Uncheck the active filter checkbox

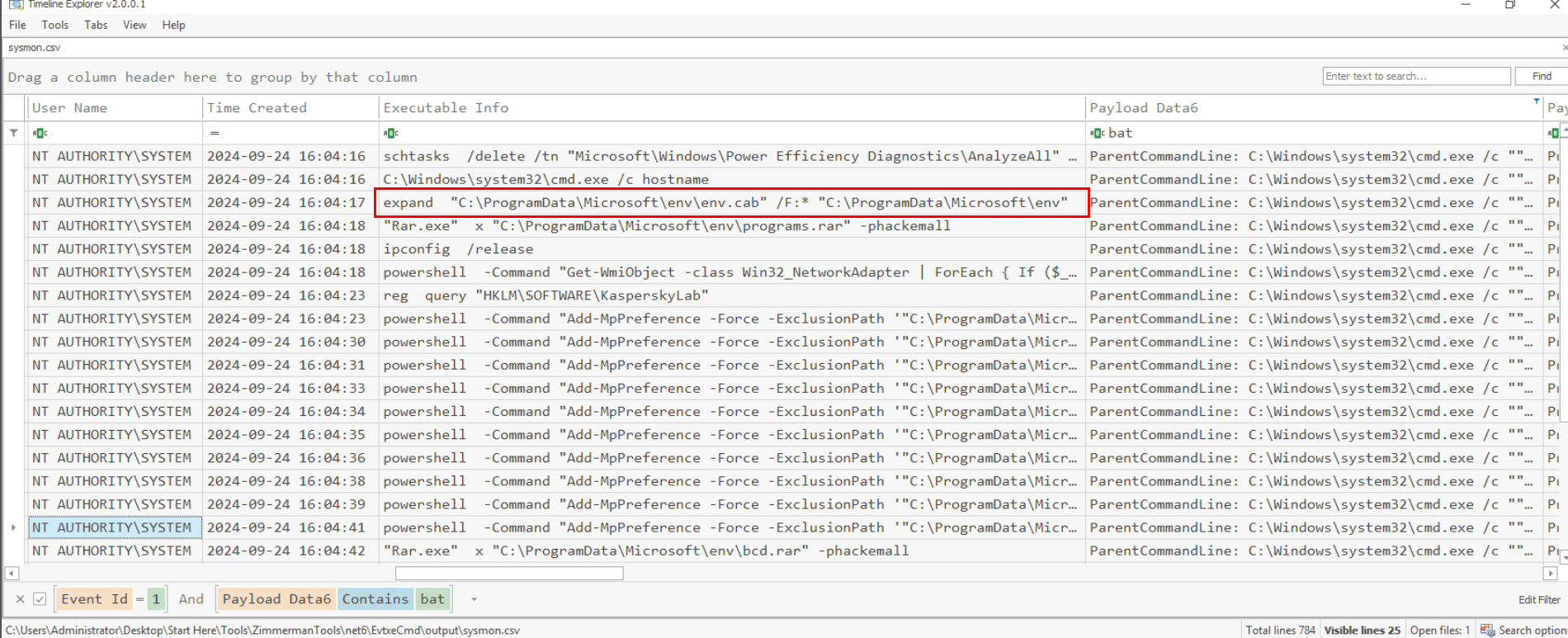[40, 599]
